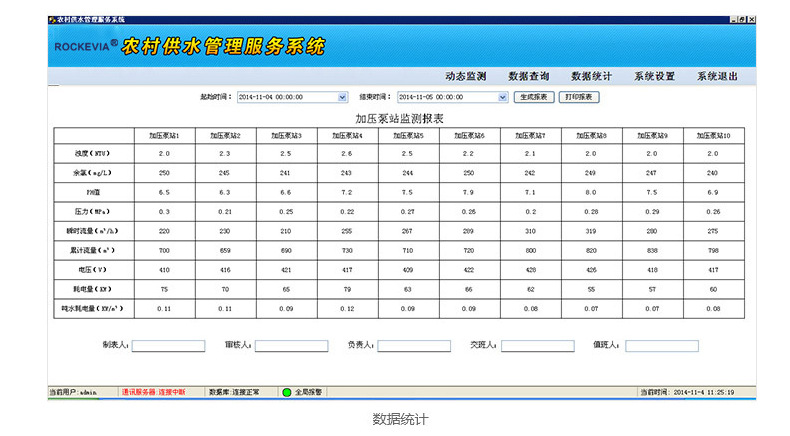Expand the 起始时间 date dropdown arrow
This screenshot has height=436, width=790.
point(342,97)
